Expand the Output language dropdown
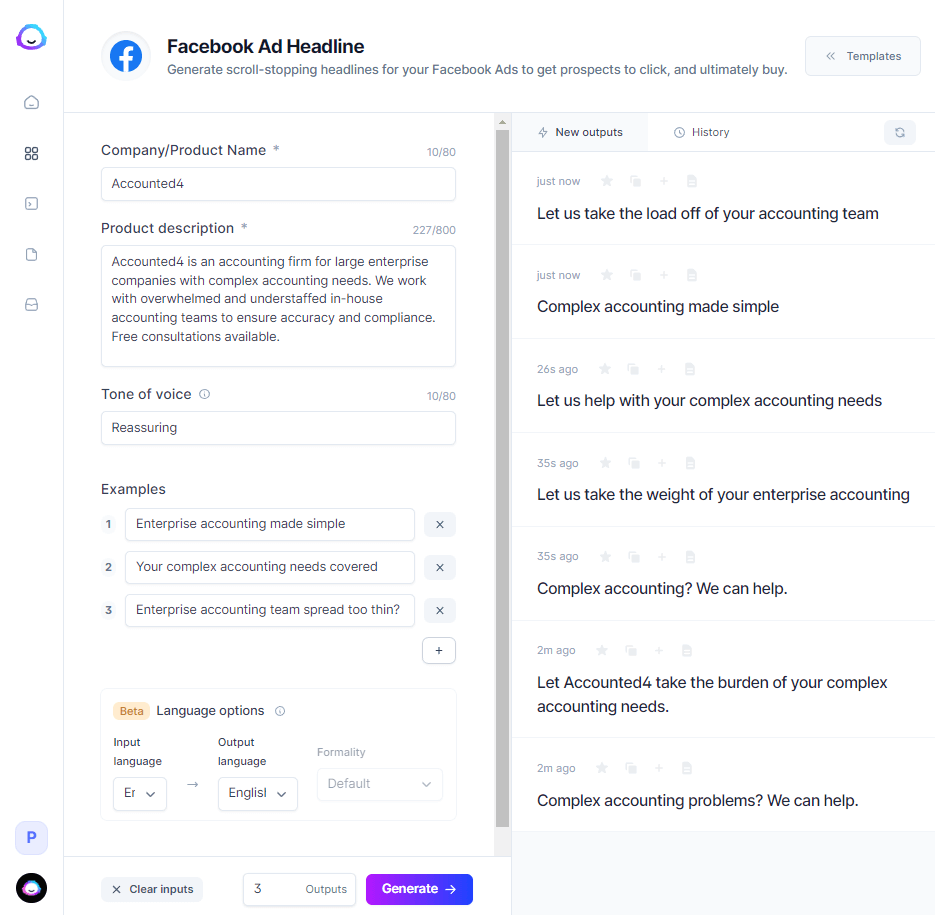This screenshot has width=935, height=915. click(x=258, y=793)
